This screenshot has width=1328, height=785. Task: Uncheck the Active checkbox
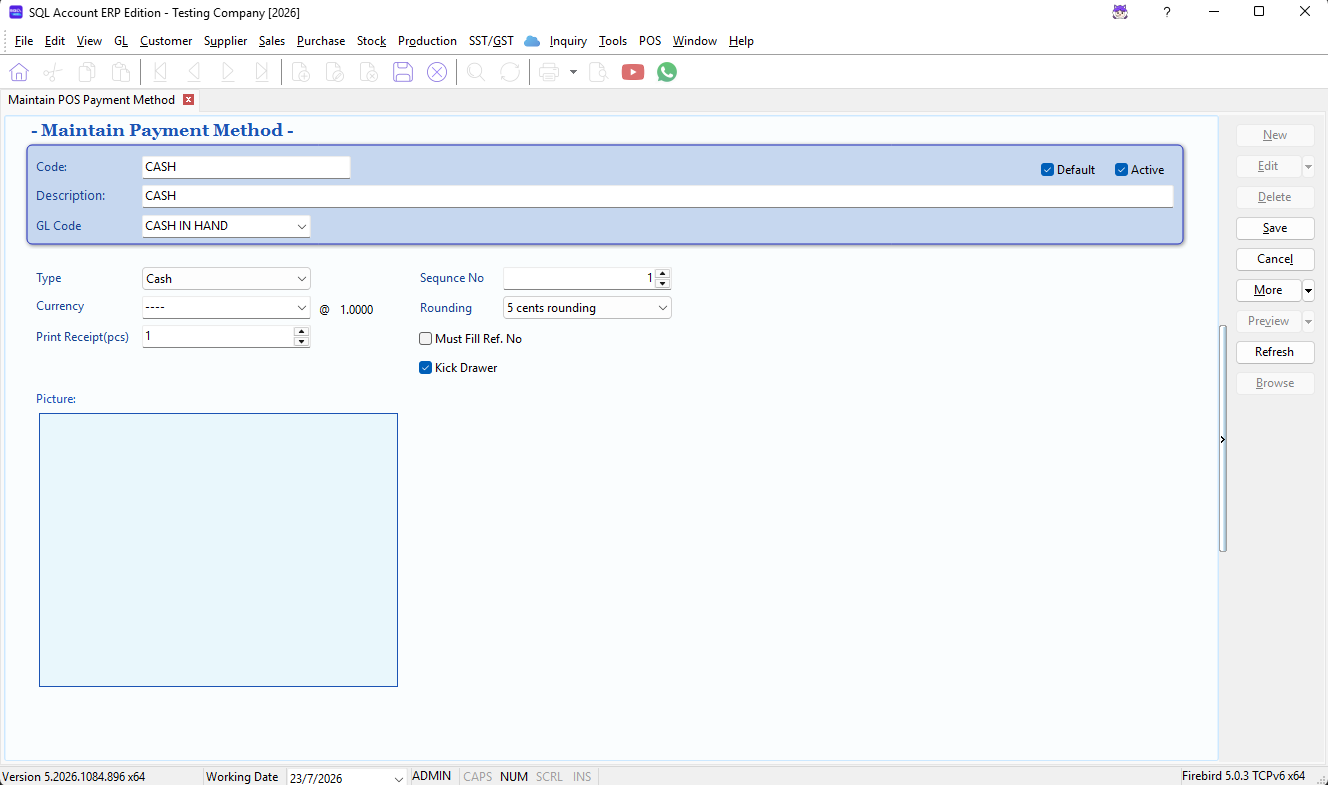[x=1122, y=170]
